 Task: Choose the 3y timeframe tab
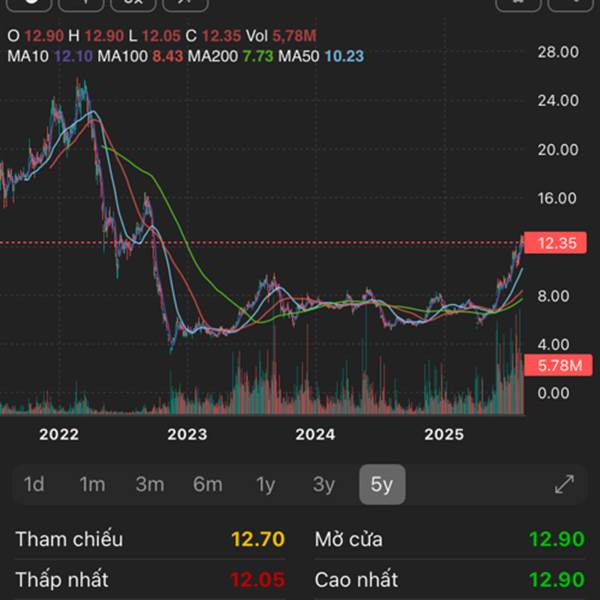[324, 485]
